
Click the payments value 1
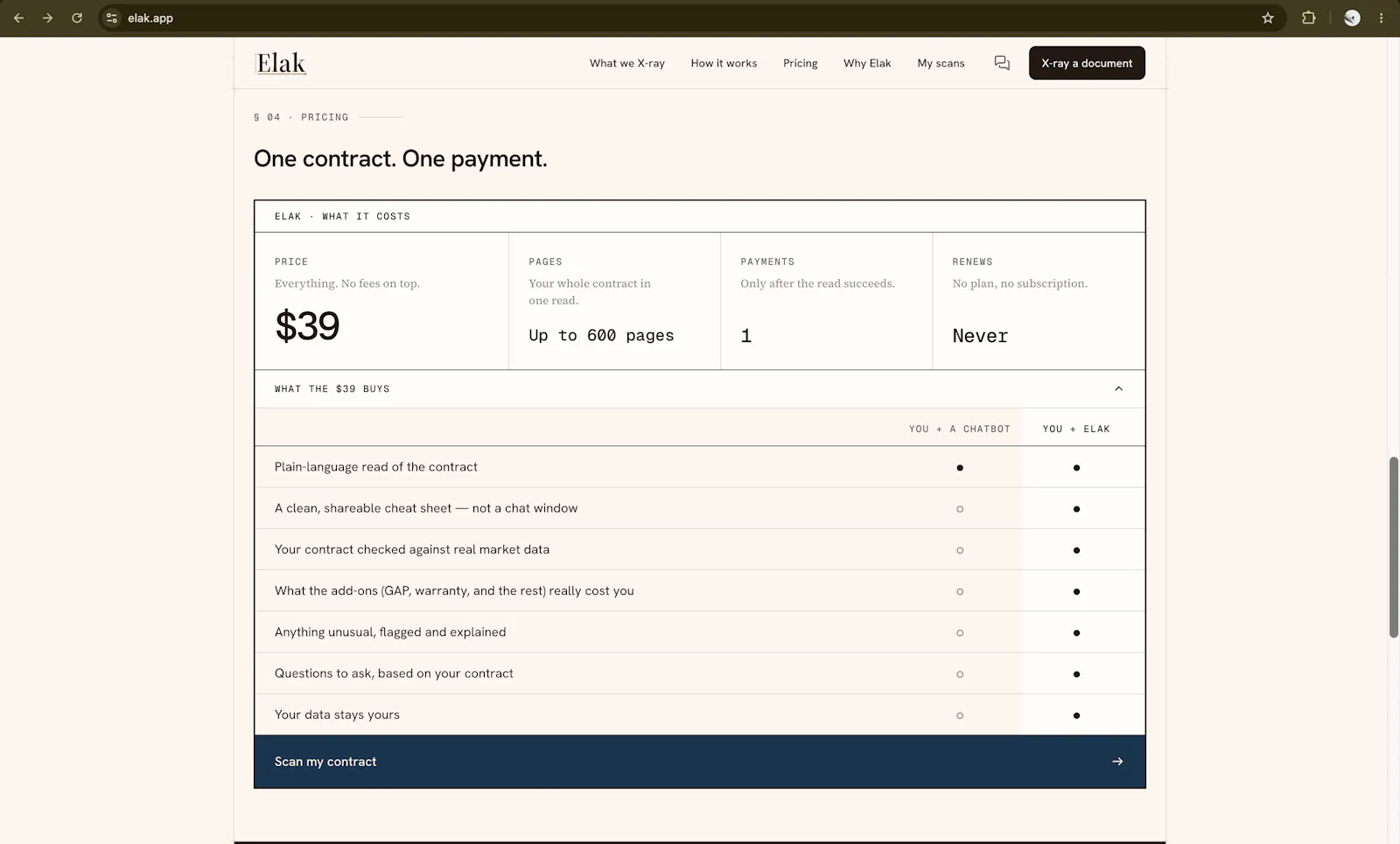coord(745,336)
